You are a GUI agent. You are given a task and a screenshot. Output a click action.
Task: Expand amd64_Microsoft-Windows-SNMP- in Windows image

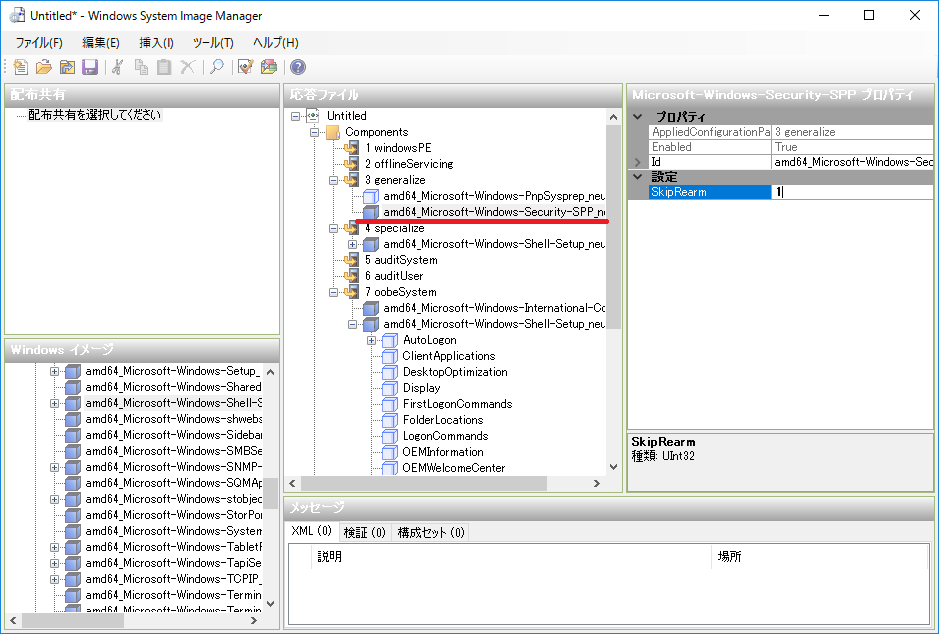click(x=54, y=467)
